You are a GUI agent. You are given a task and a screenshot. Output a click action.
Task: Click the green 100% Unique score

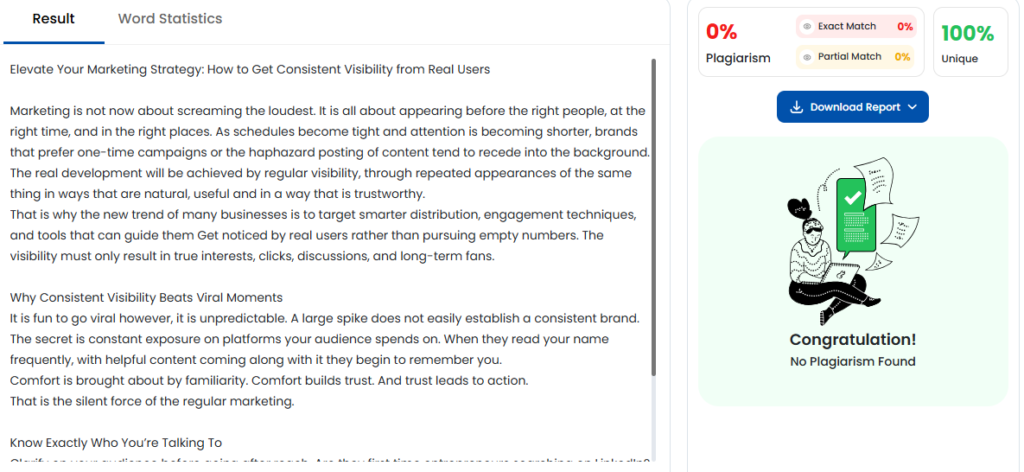tap(968, 33)
